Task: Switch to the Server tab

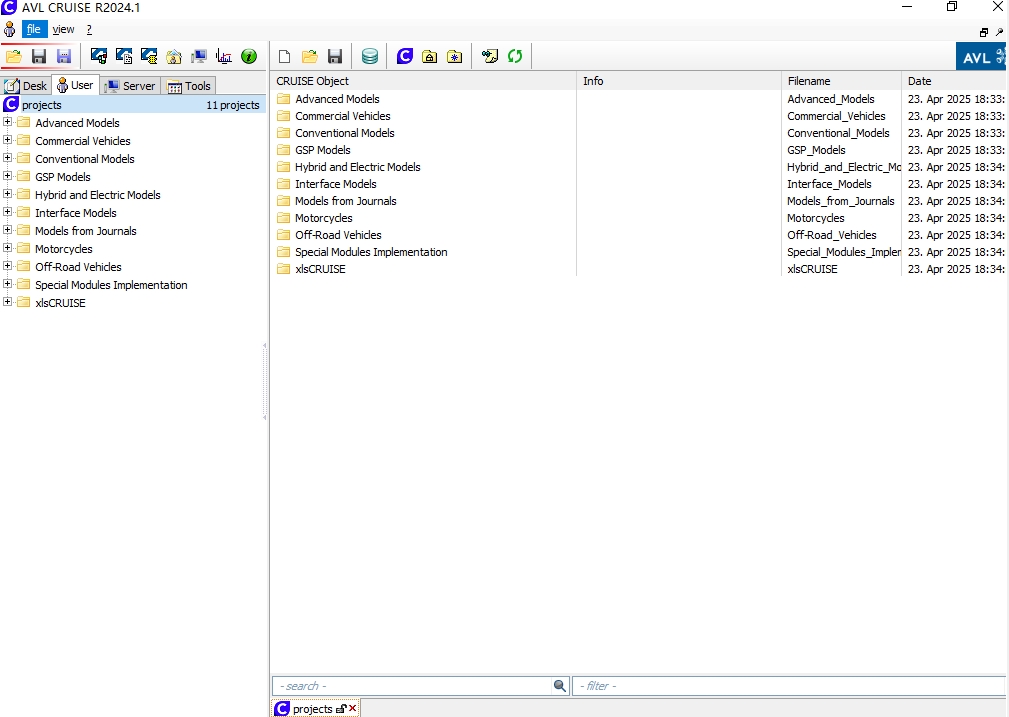Action: pyautogui.click(x=130, y=86)
